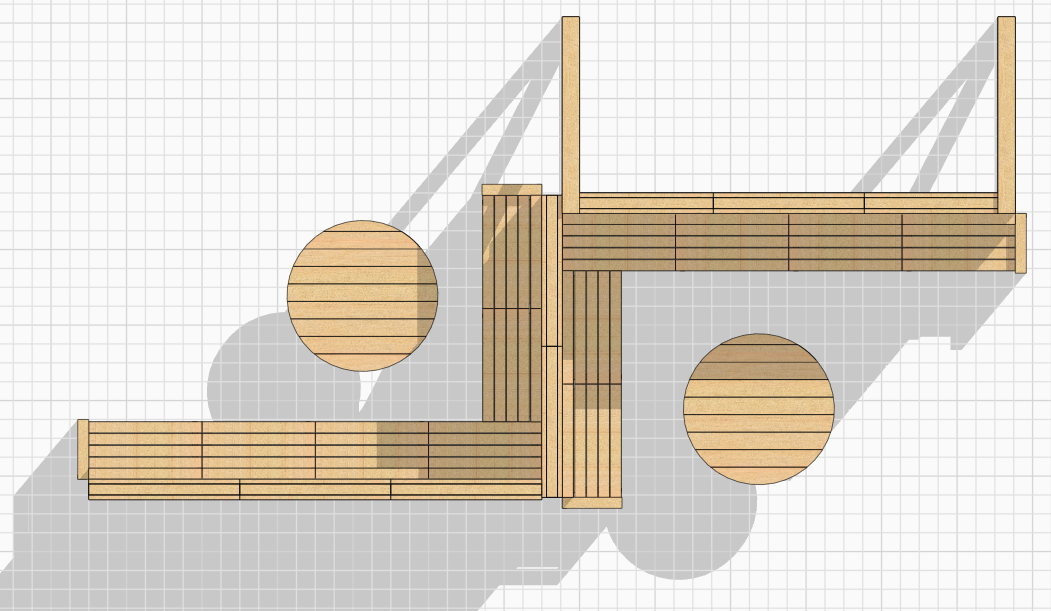Pick the middle backrest board of upper bench

click(788, 202)
